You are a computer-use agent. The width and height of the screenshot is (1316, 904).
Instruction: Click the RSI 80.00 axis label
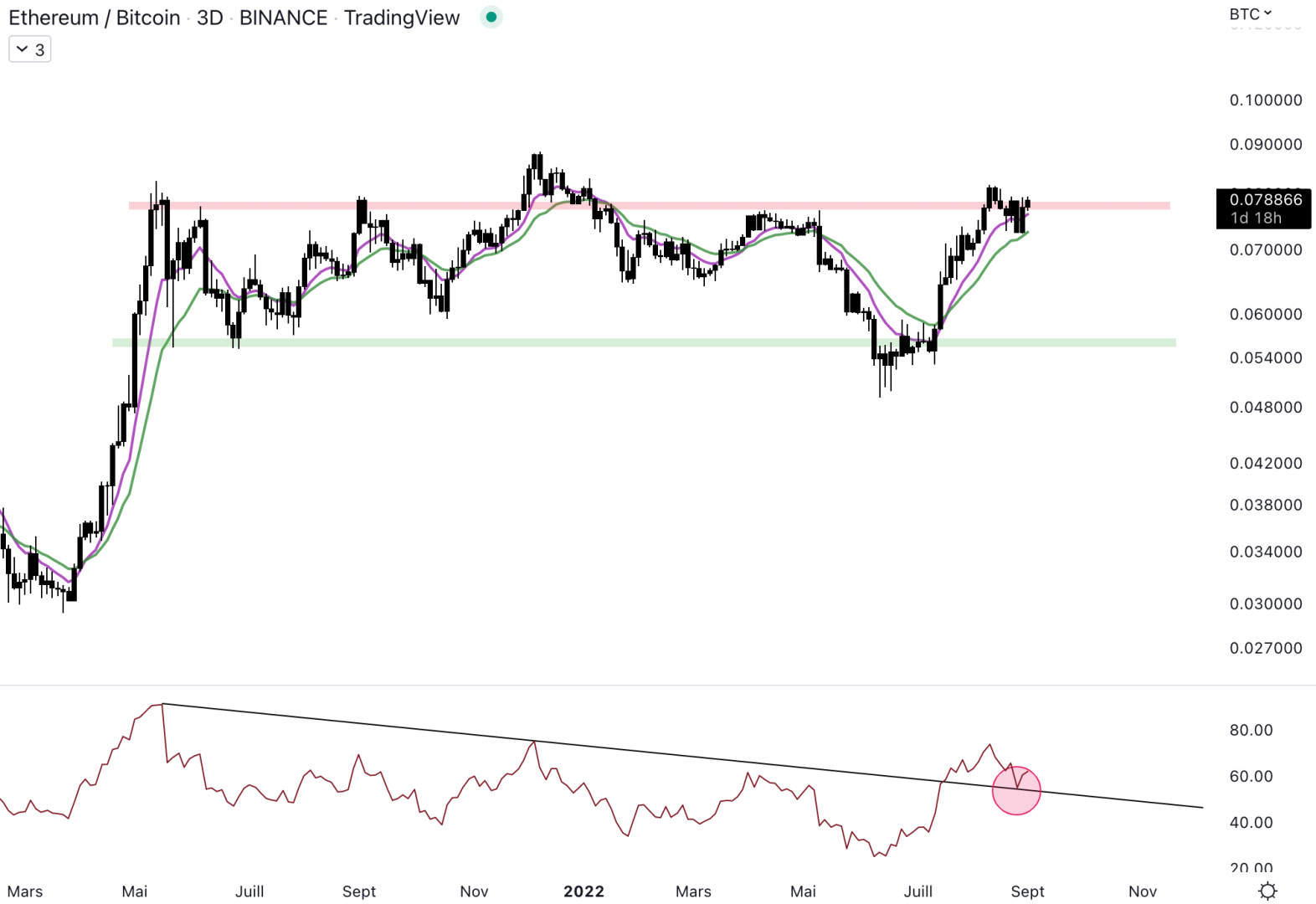[x=1251, y=731]
